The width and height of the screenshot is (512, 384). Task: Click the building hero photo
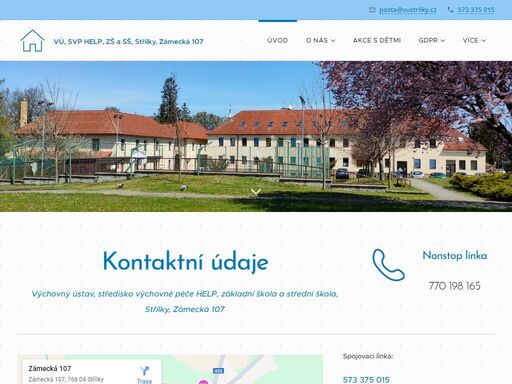256,136
